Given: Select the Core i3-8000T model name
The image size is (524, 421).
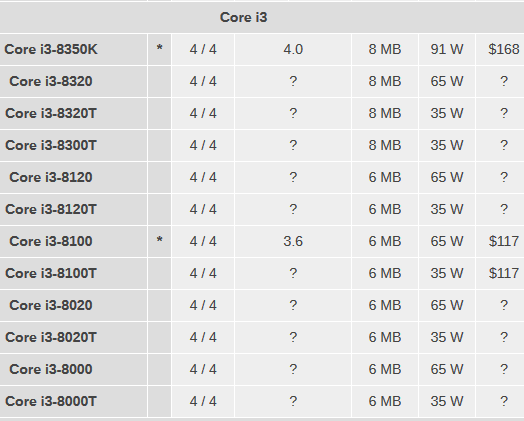Looking at the screenshot, I should click(51, 401).
